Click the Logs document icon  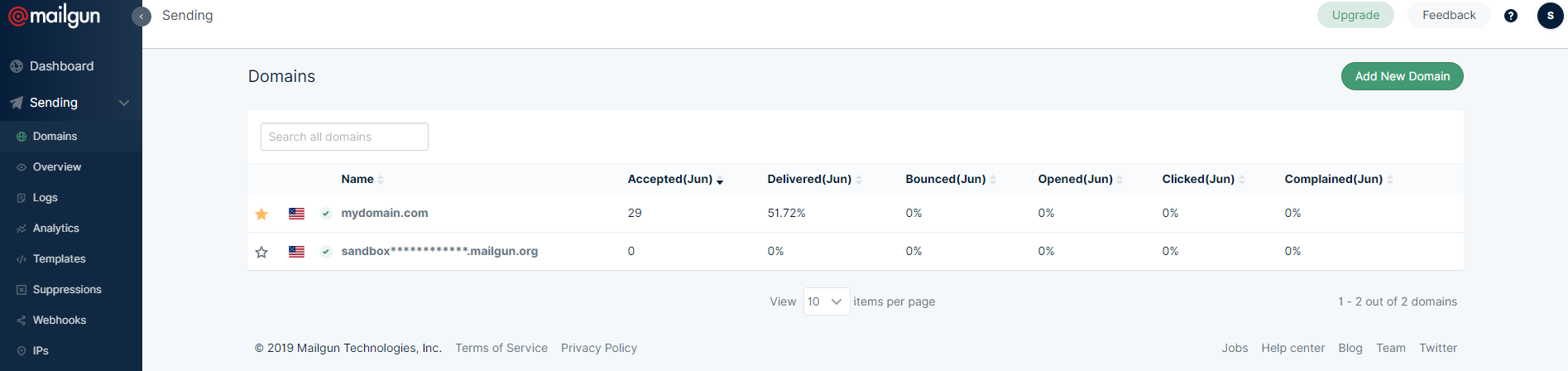(22, 198)
